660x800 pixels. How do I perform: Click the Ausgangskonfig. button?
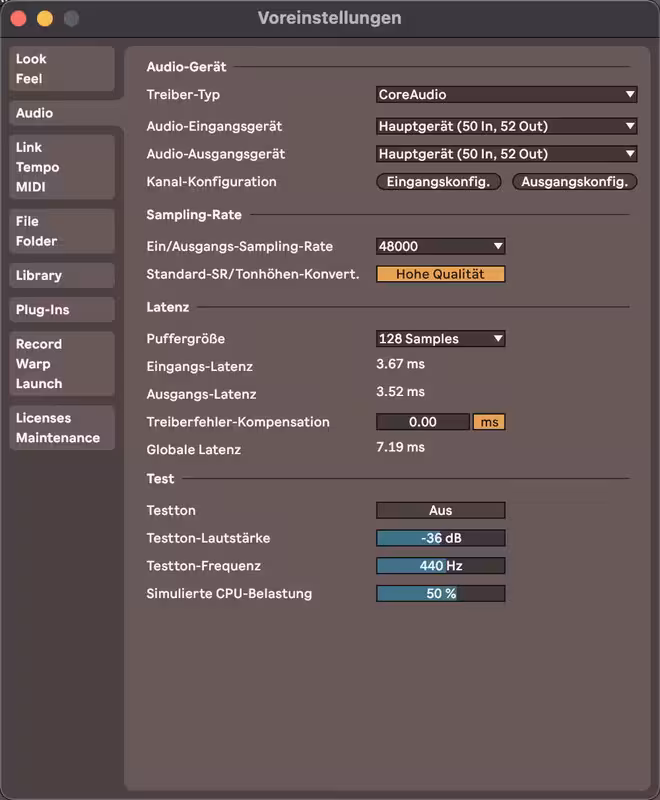click(574, 182)
